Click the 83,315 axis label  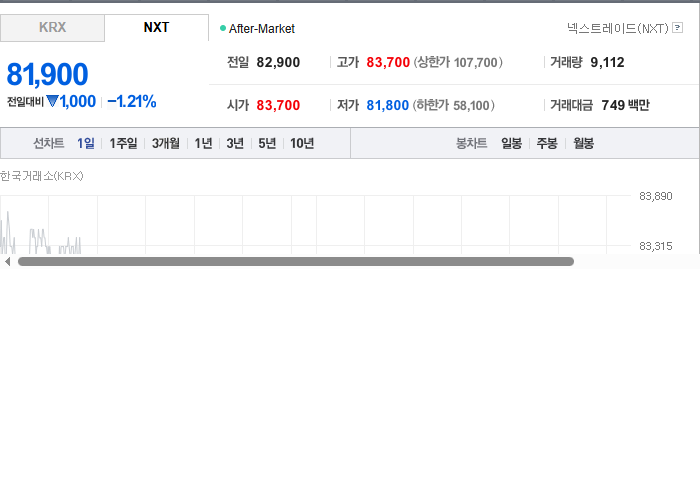[x=655, y=246]
